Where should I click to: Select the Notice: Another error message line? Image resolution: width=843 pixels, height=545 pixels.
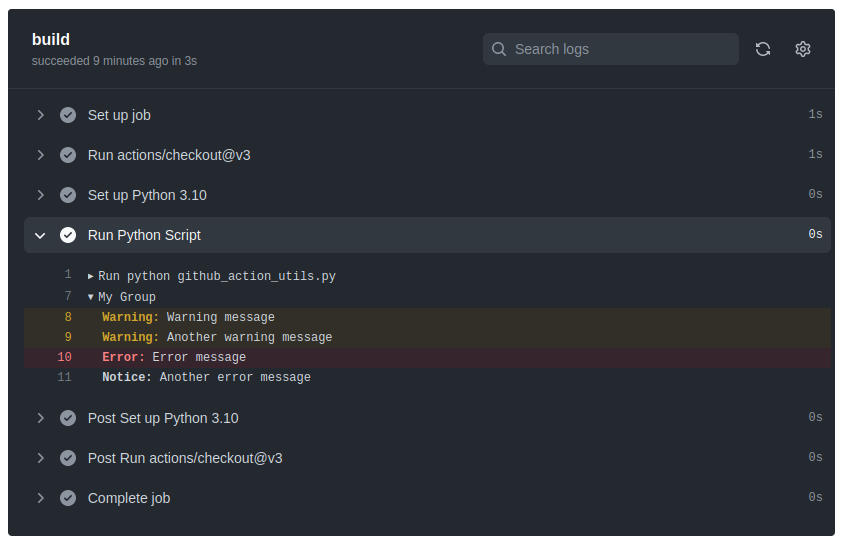point(206,377)
